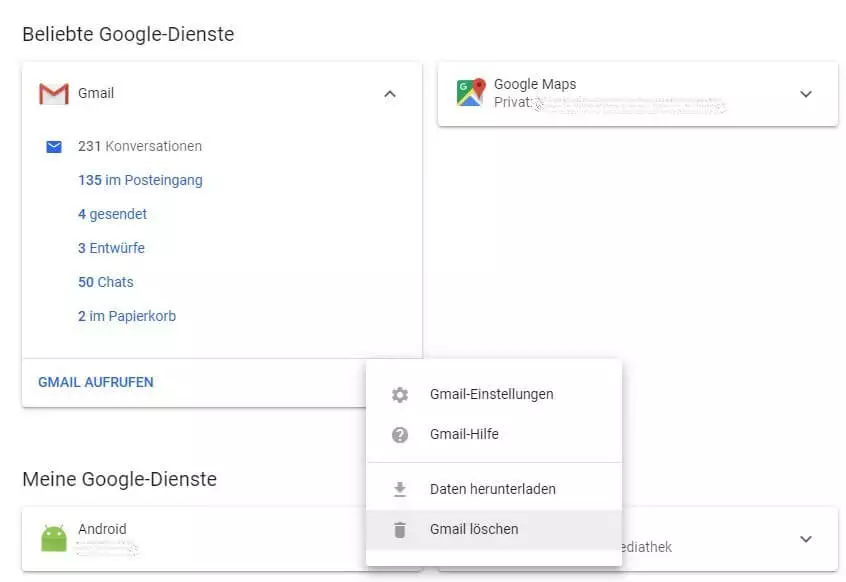Open the 3 Entwürfe link
The height and width of the screenshot is (582, 846).
[111, 248]
